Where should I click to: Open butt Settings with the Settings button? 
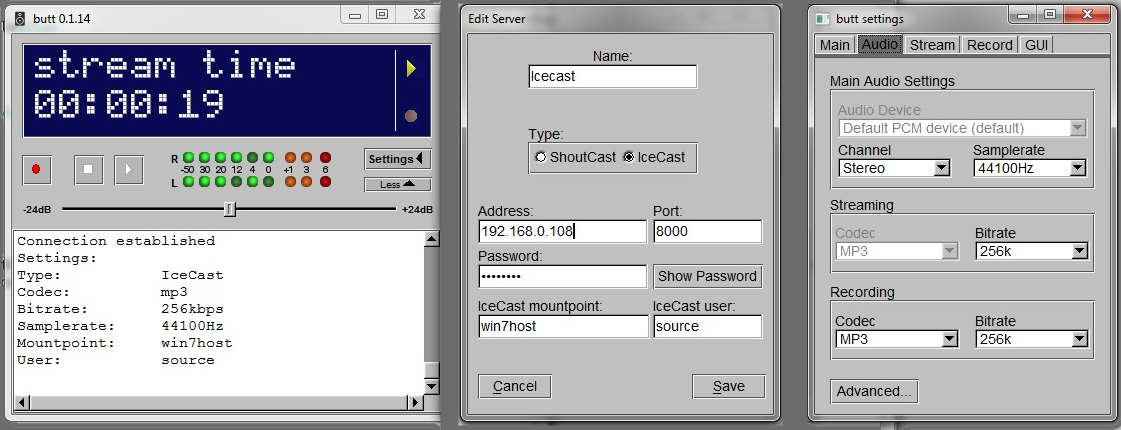[x=397, y=159]
